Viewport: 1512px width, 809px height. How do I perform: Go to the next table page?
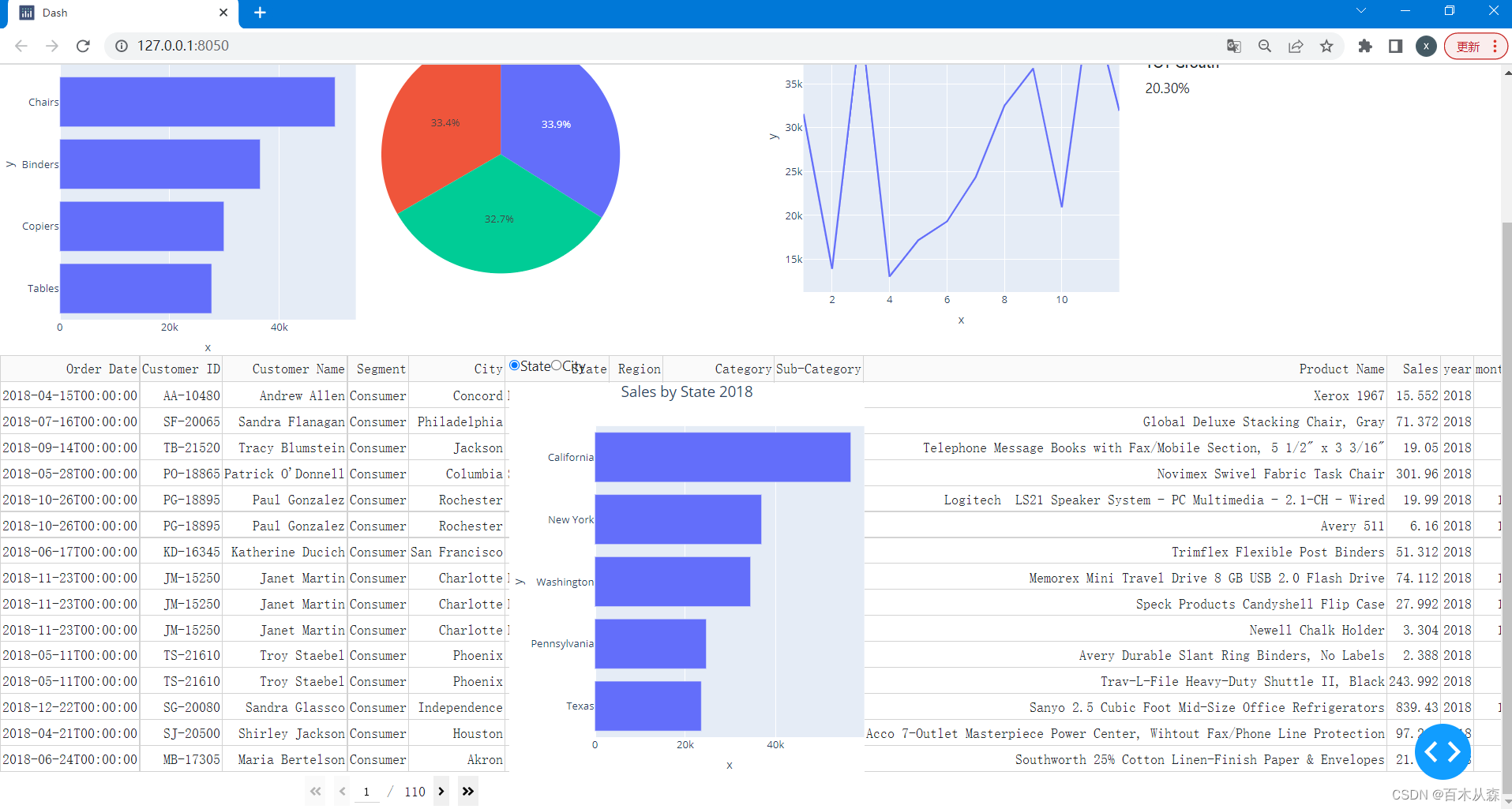click(441, 791)
